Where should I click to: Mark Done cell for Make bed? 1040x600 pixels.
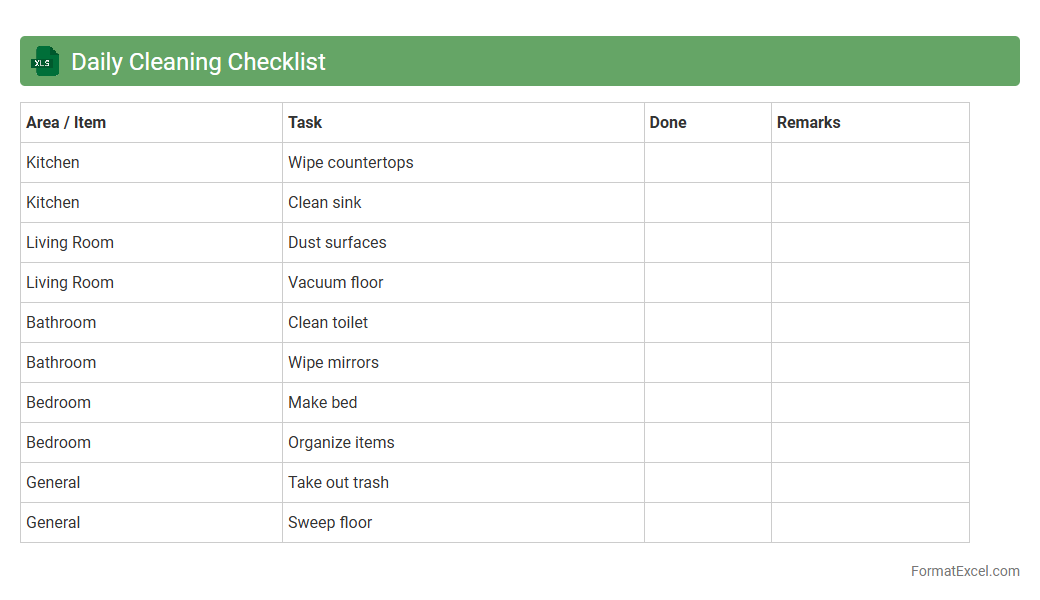tap(707, 402)
